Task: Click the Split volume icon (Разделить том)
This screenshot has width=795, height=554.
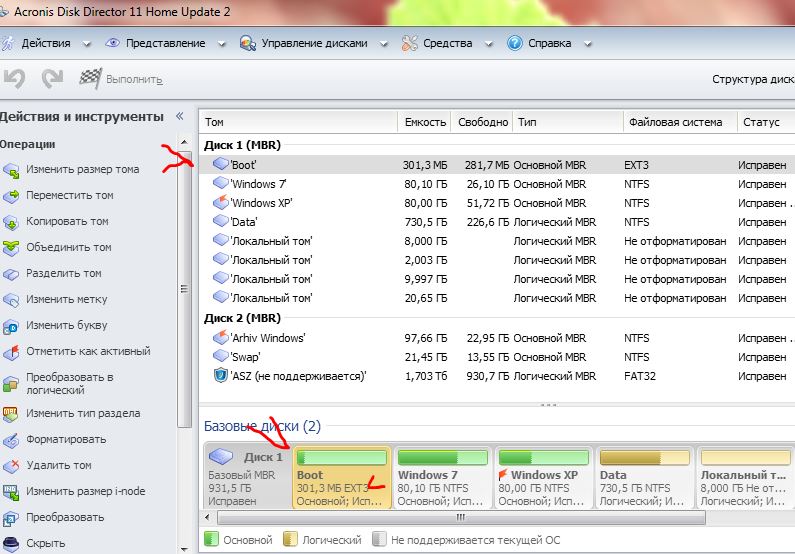Action: pyautogui.click(x=11, y=274)
